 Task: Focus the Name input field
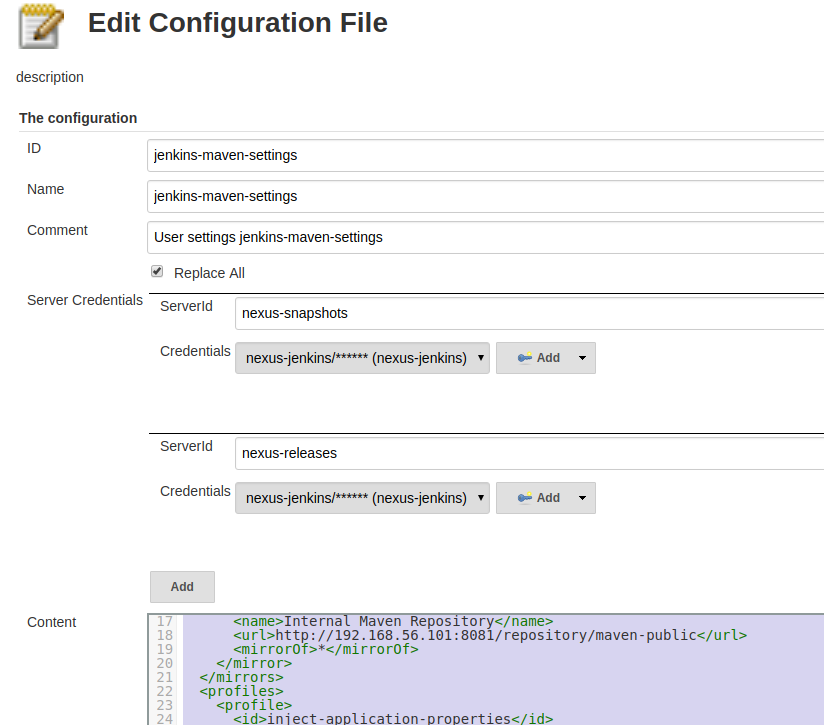486,196
